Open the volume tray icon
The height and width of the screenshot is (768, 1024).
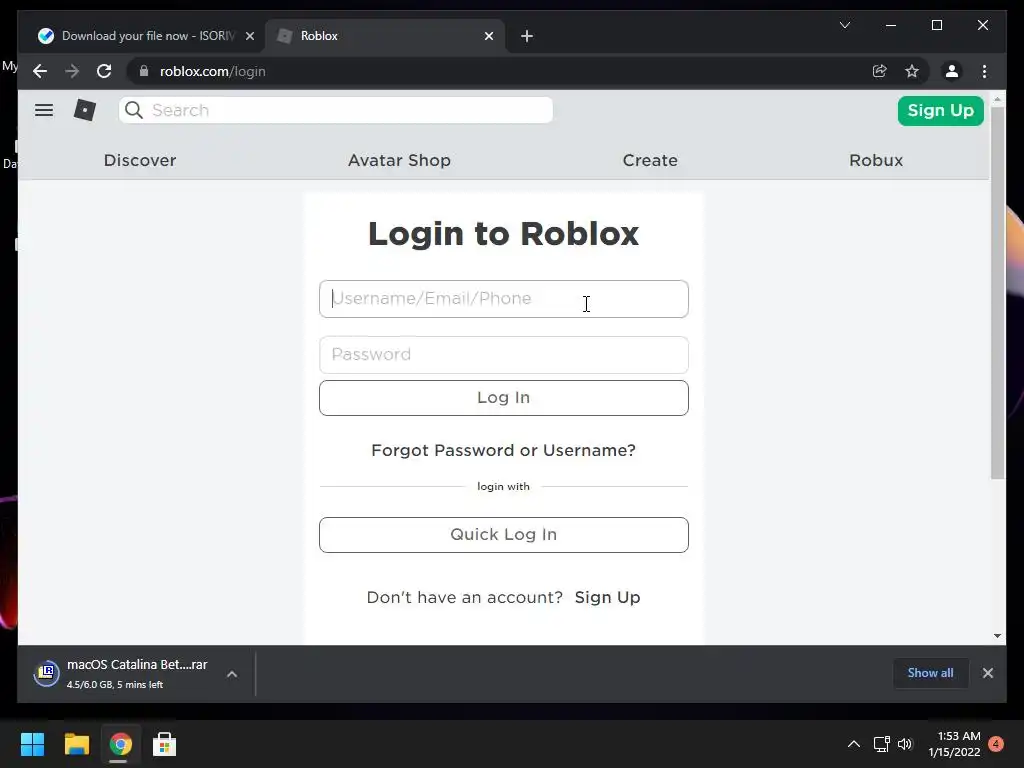(904, 744)
